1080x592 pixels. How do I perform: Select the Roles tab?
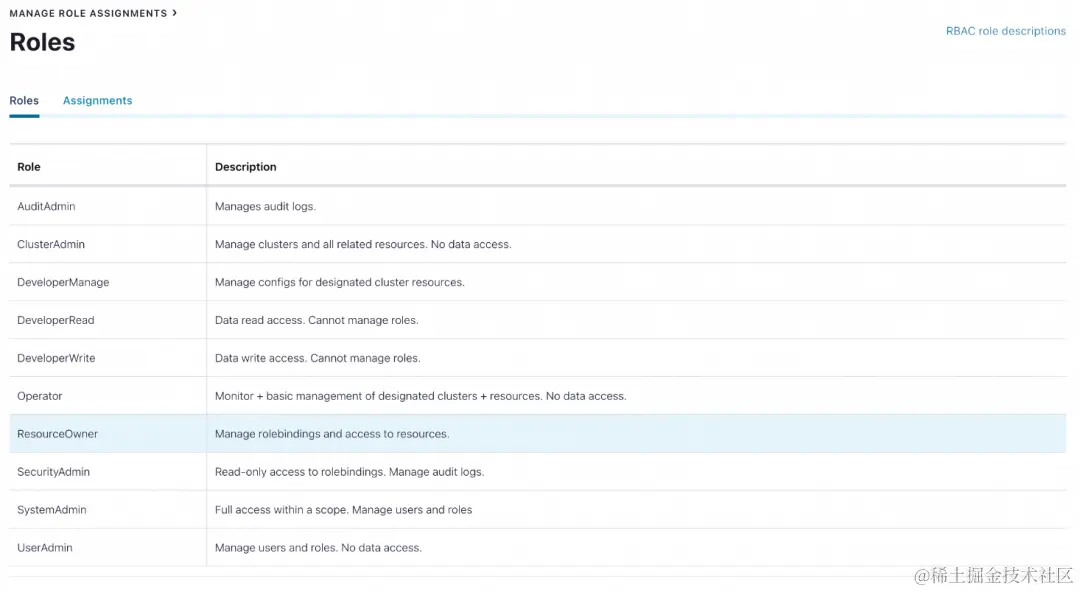click(24, 101)
